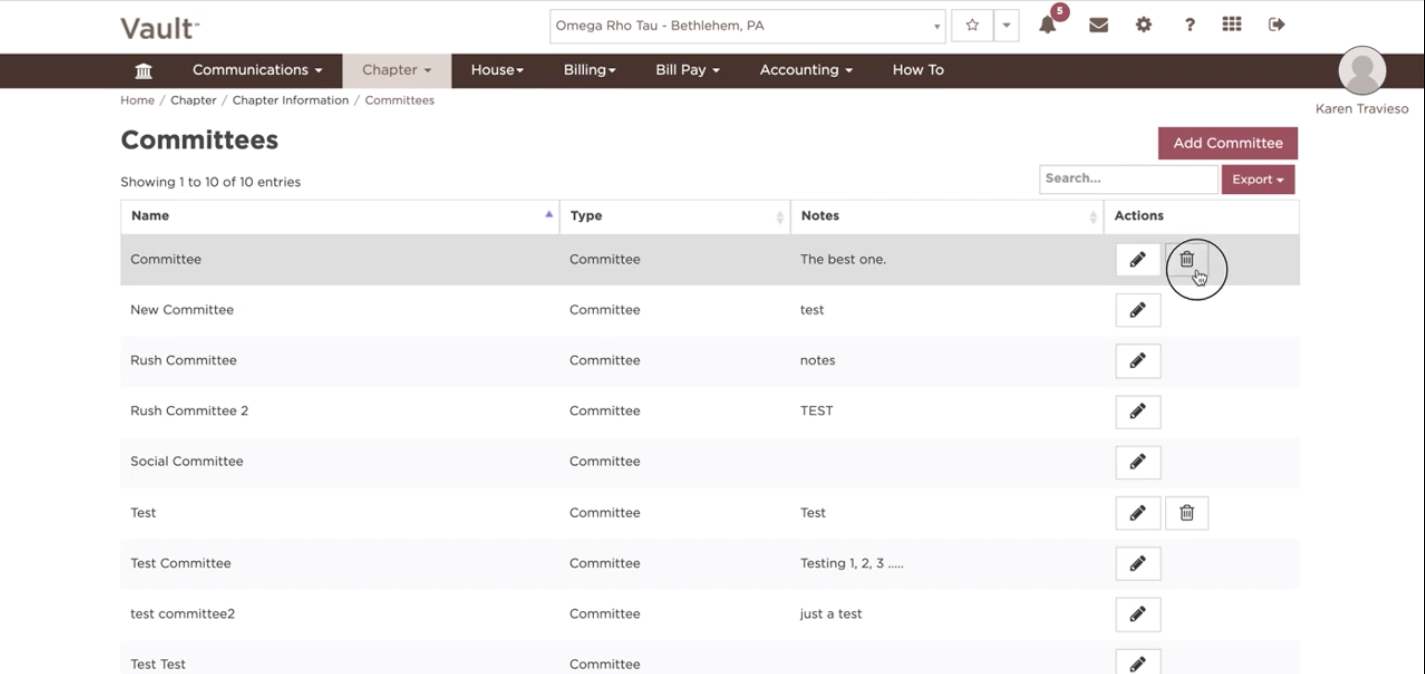Expand the arrow next to favorites star

[1006, 26]
